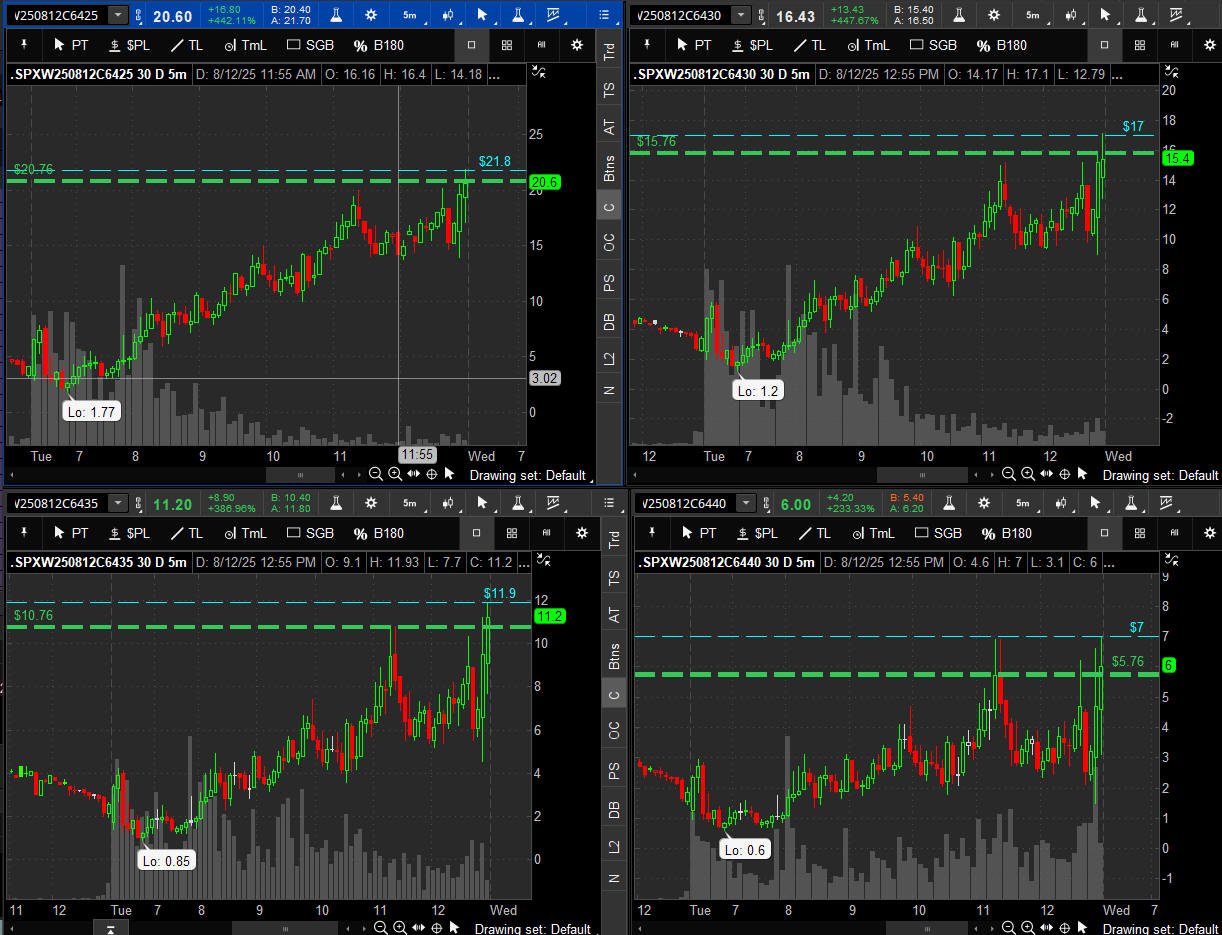Toggle the symbol link icon on 6435 chart

(x=139, y=503)
